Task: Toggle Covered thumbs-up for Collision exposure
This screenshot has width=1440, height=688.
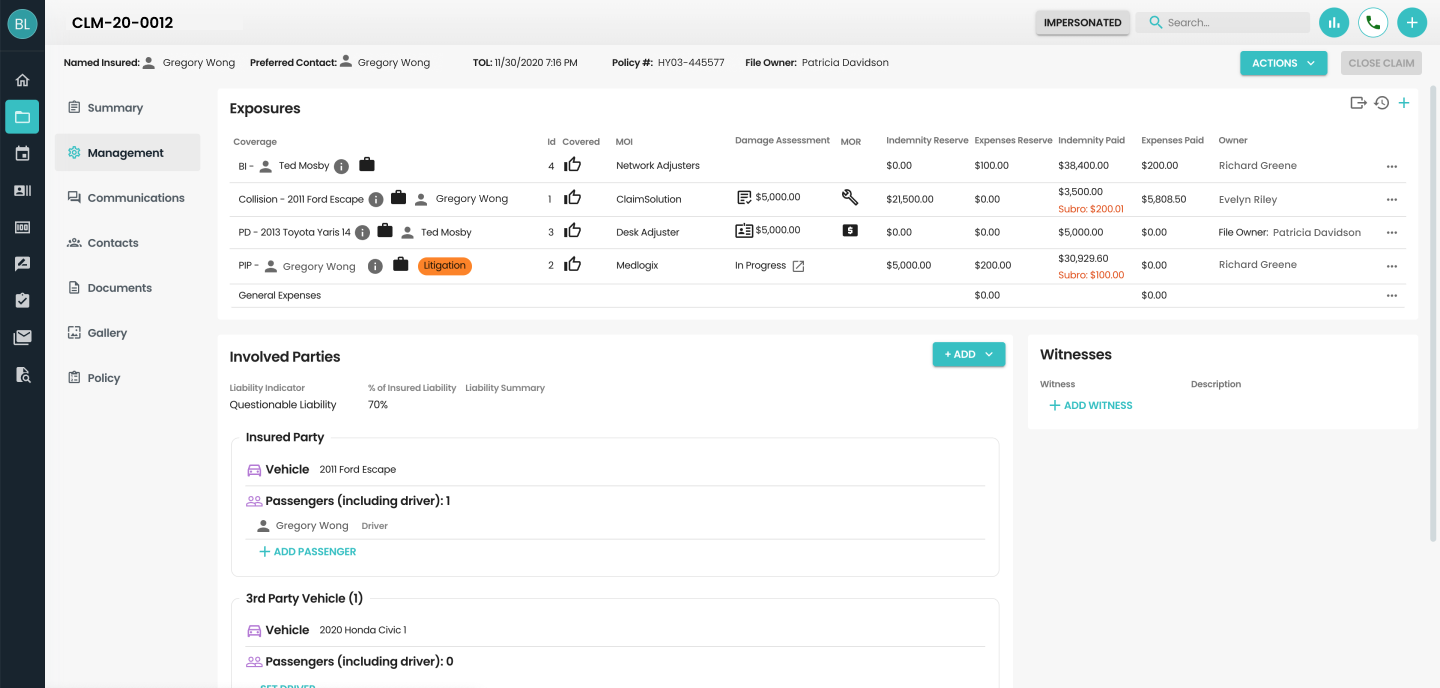Action: tap(572, 198)
